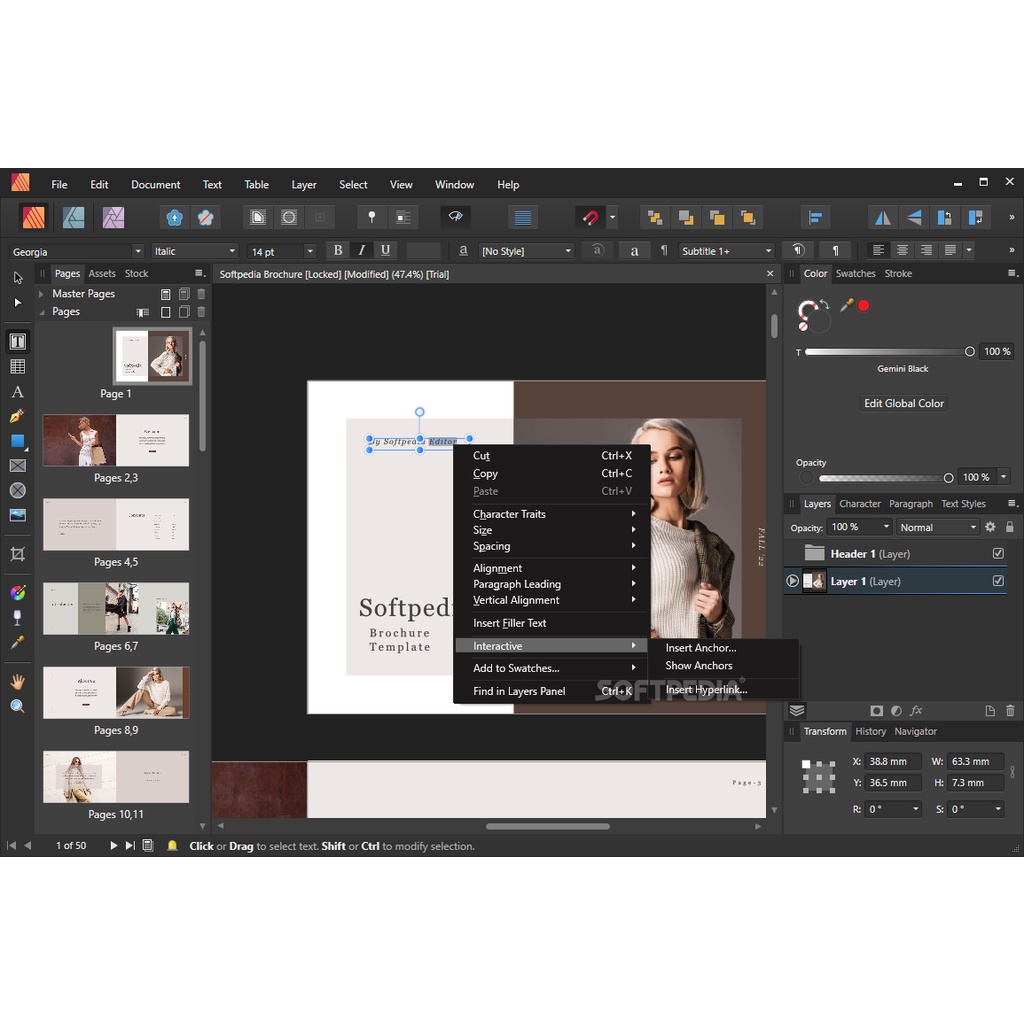Select the Frame Text tool
This screenshot has height=1024, width=1024.
coord(18,341)
